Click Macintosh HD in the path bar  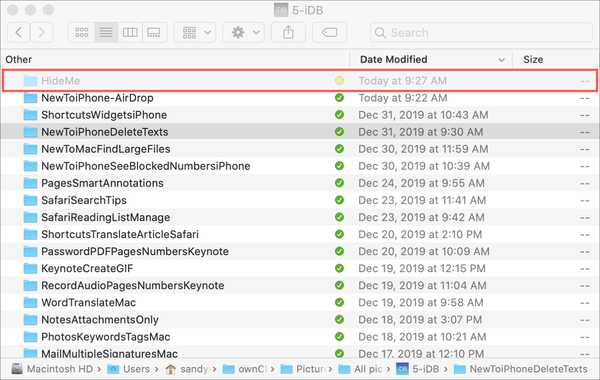52,369
